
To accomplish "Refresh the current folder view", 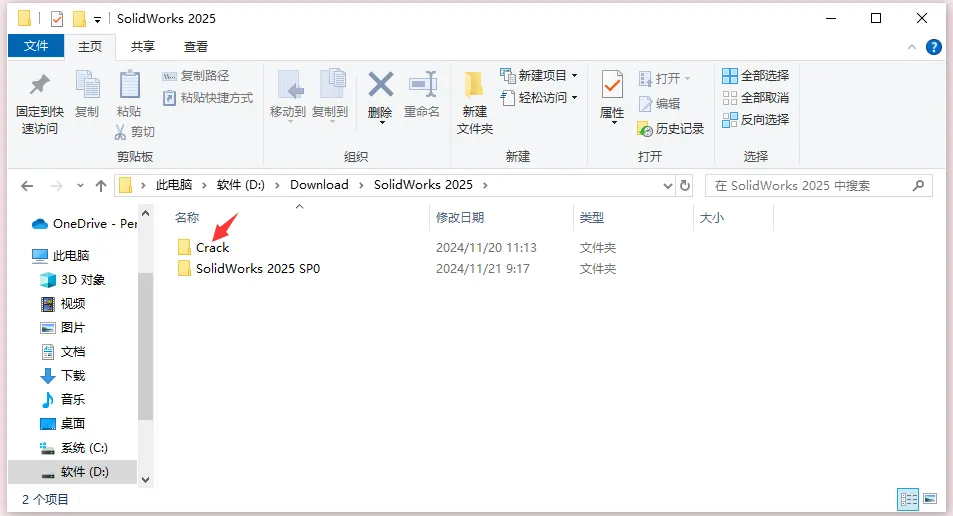I will pos(685,185).
